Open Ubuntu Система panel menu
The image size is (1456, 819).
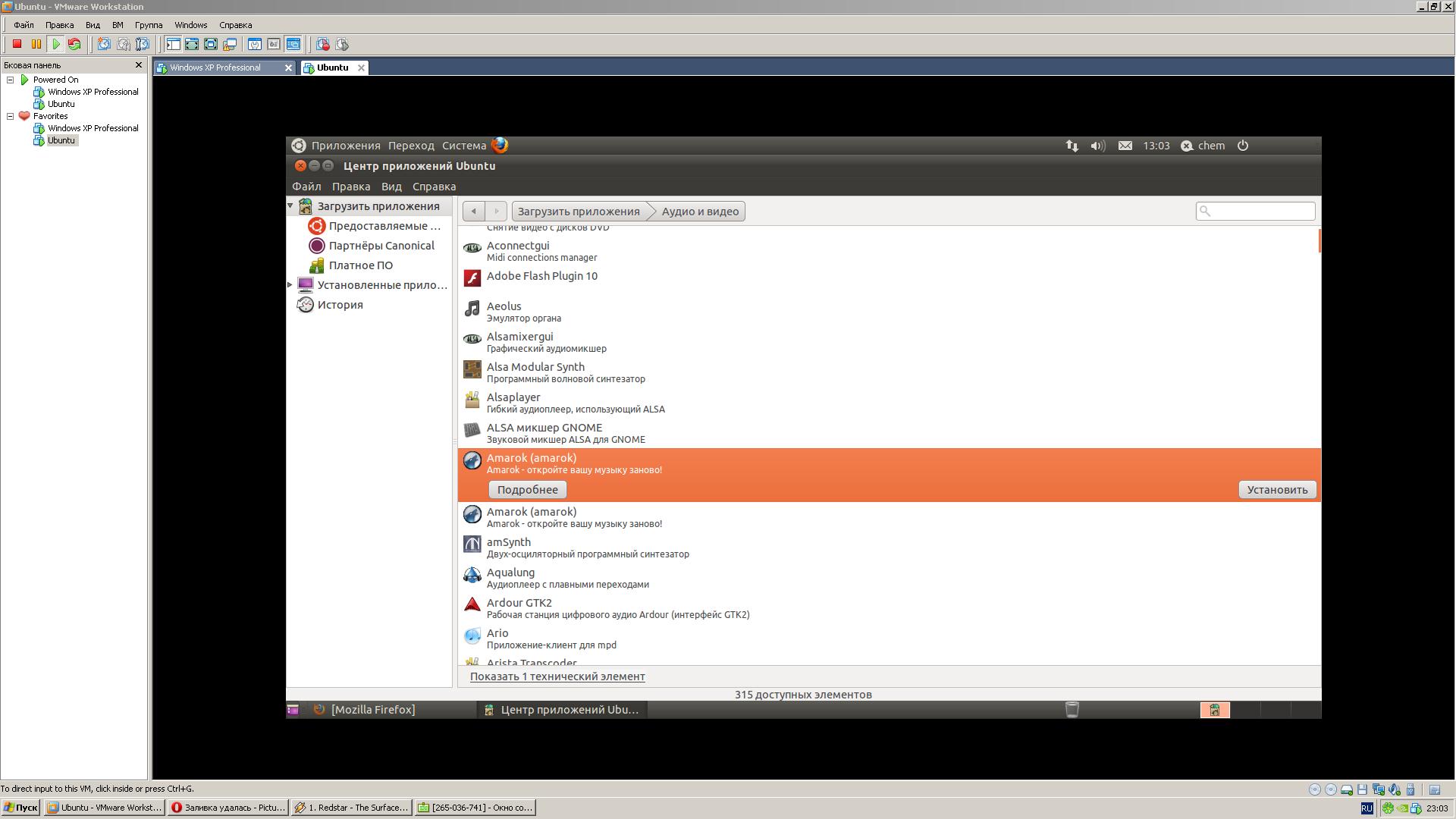[x=464, y=146]
